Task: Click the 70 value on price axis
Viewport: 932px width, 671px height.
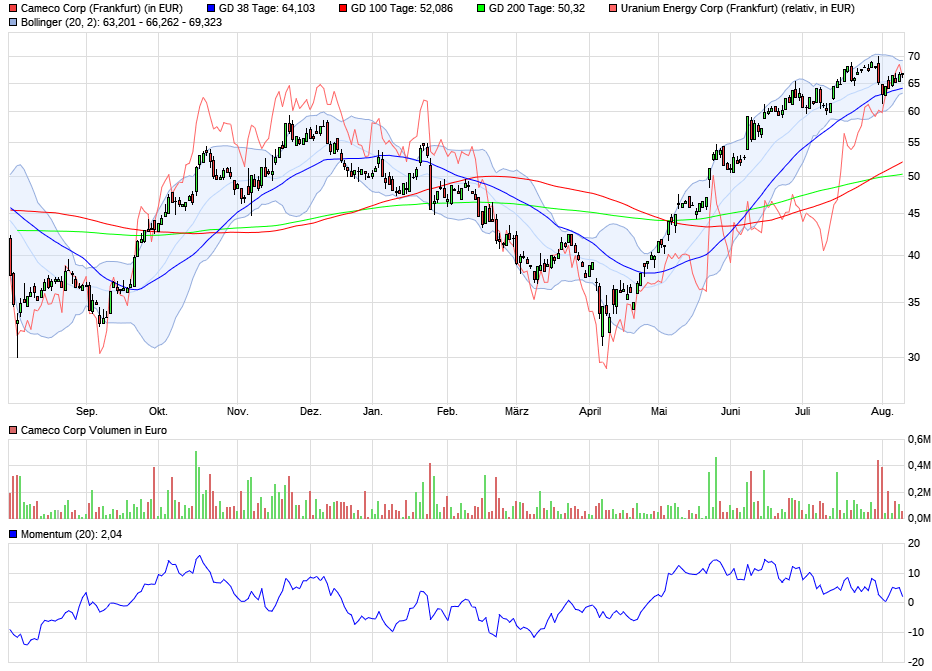Action: click(x=914, y=56)
